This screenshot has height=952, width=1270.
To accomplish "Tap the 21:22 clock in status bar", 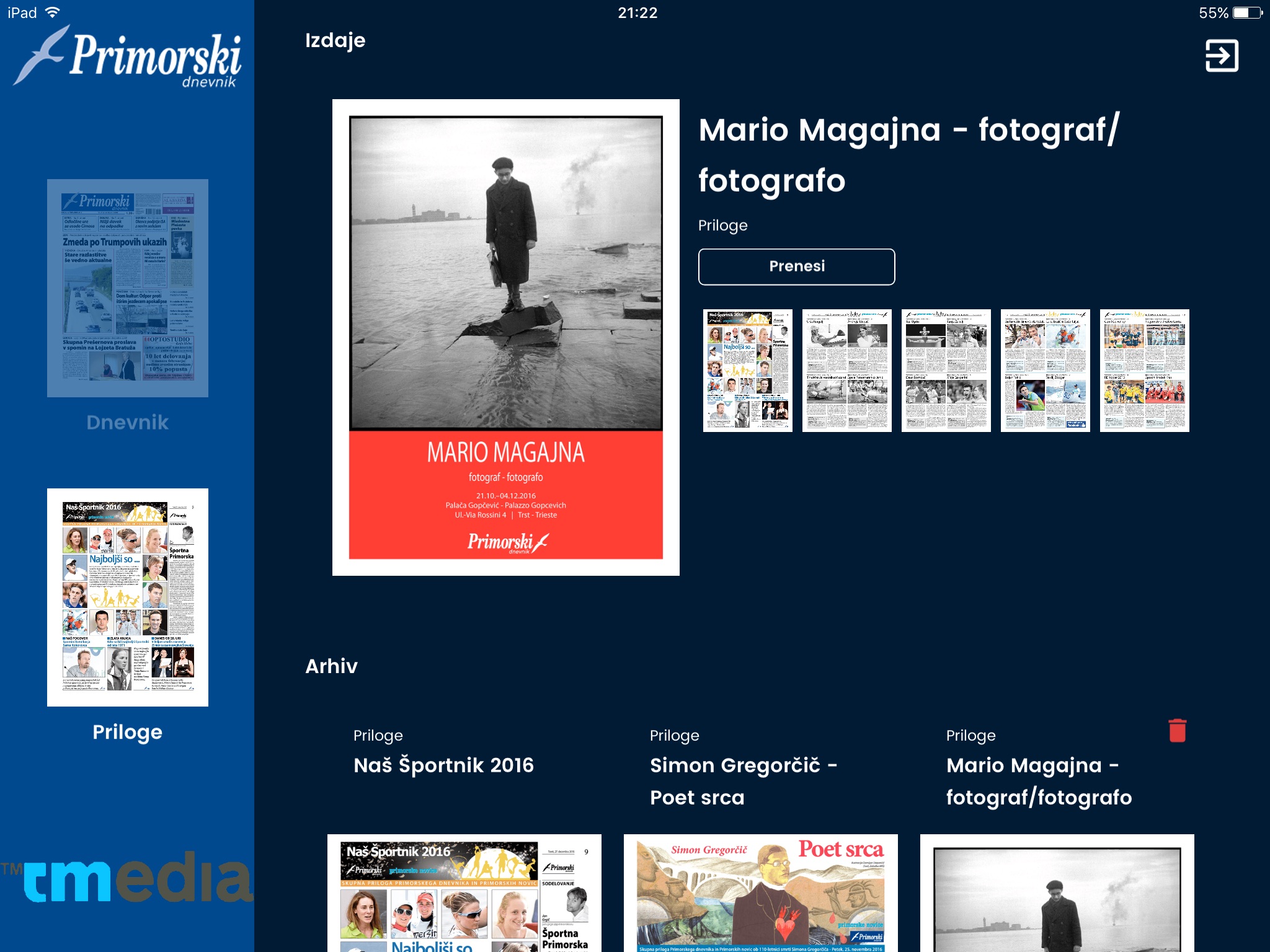I will pos(637,12).
